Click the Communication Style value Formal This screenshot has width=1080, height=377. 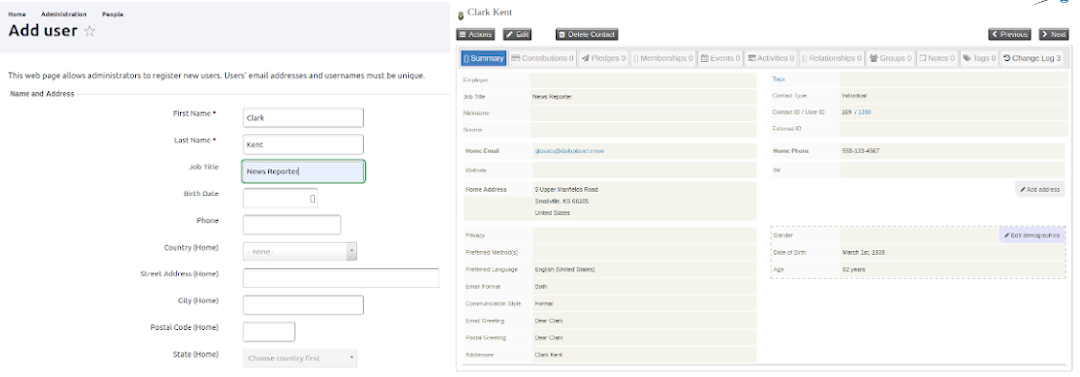point(544,304)
